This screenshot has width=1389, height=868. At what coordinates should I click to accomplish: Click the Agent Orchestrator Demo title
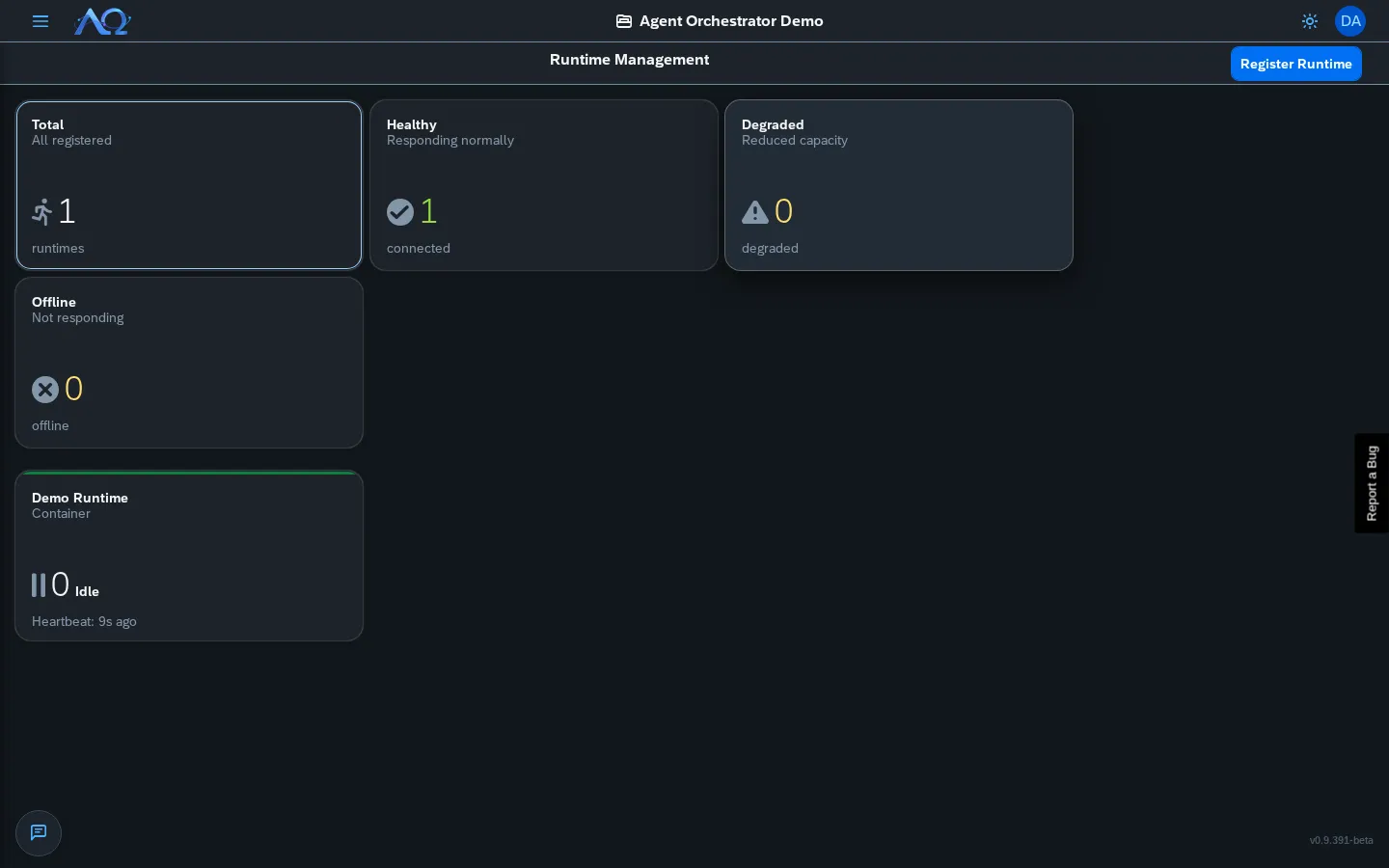coord(731,21)
